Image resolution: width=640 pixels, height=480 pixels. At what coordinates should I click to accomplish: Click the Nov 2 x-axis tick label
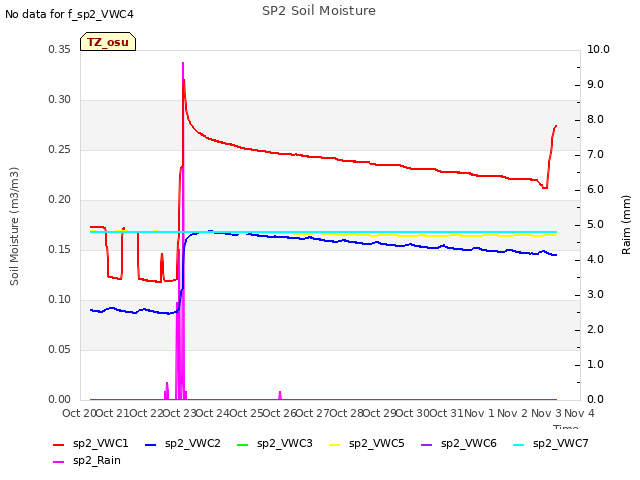point(513,413)
